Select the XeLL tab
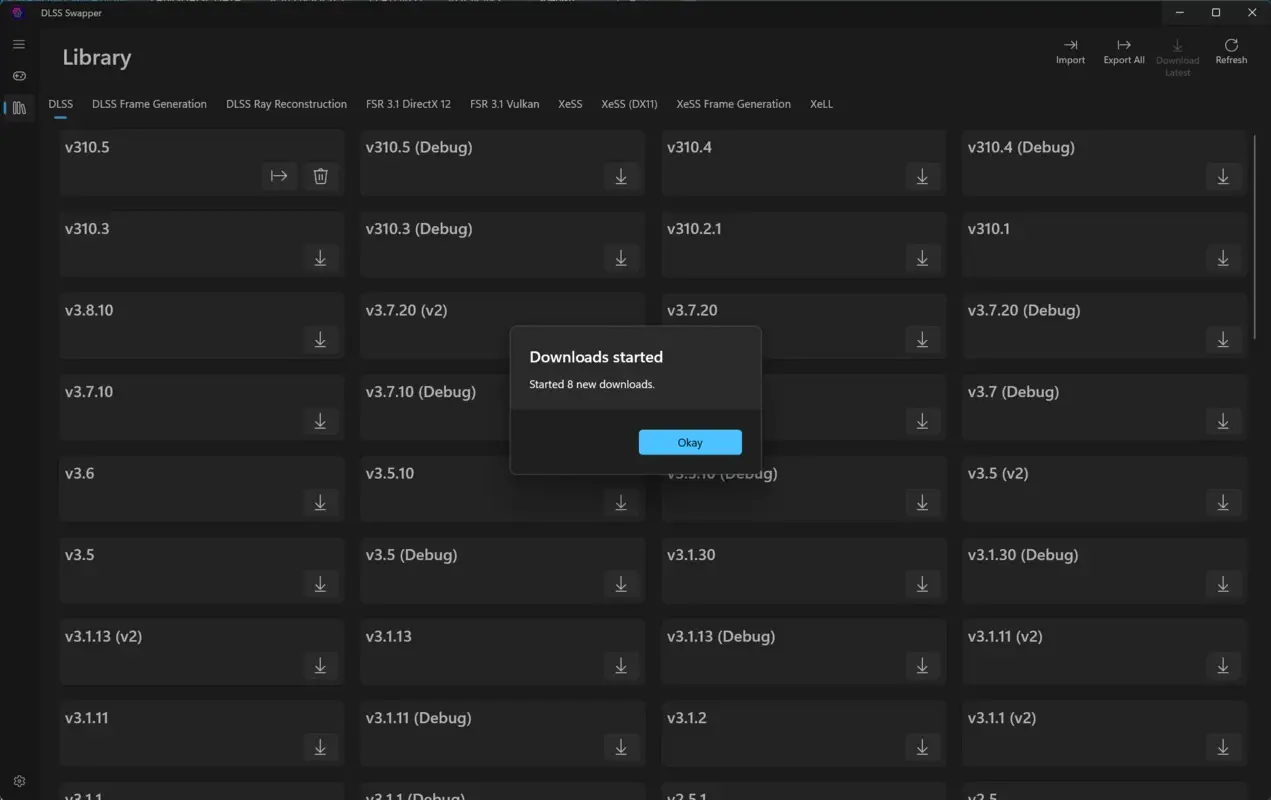The height and width of the screenshot is (800, 1271). [x=821, y=103]
